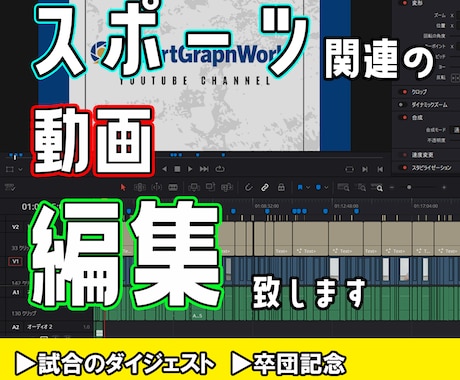Click the オーディオ 2 track name
The height and width of the screenshot is (380, 460).
(x=40, y=327)
